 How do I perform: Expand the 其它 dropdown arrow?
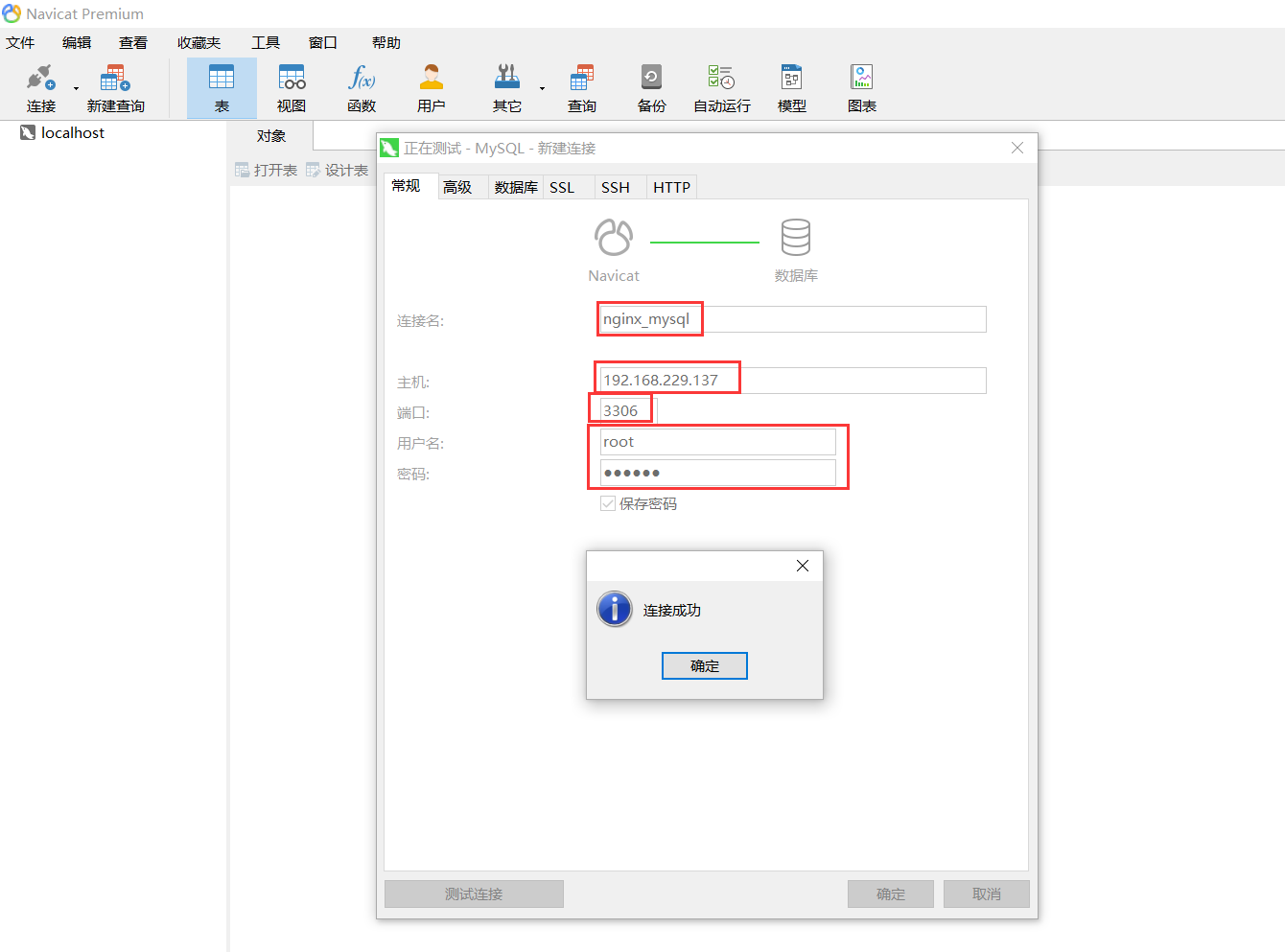[542, 88]
